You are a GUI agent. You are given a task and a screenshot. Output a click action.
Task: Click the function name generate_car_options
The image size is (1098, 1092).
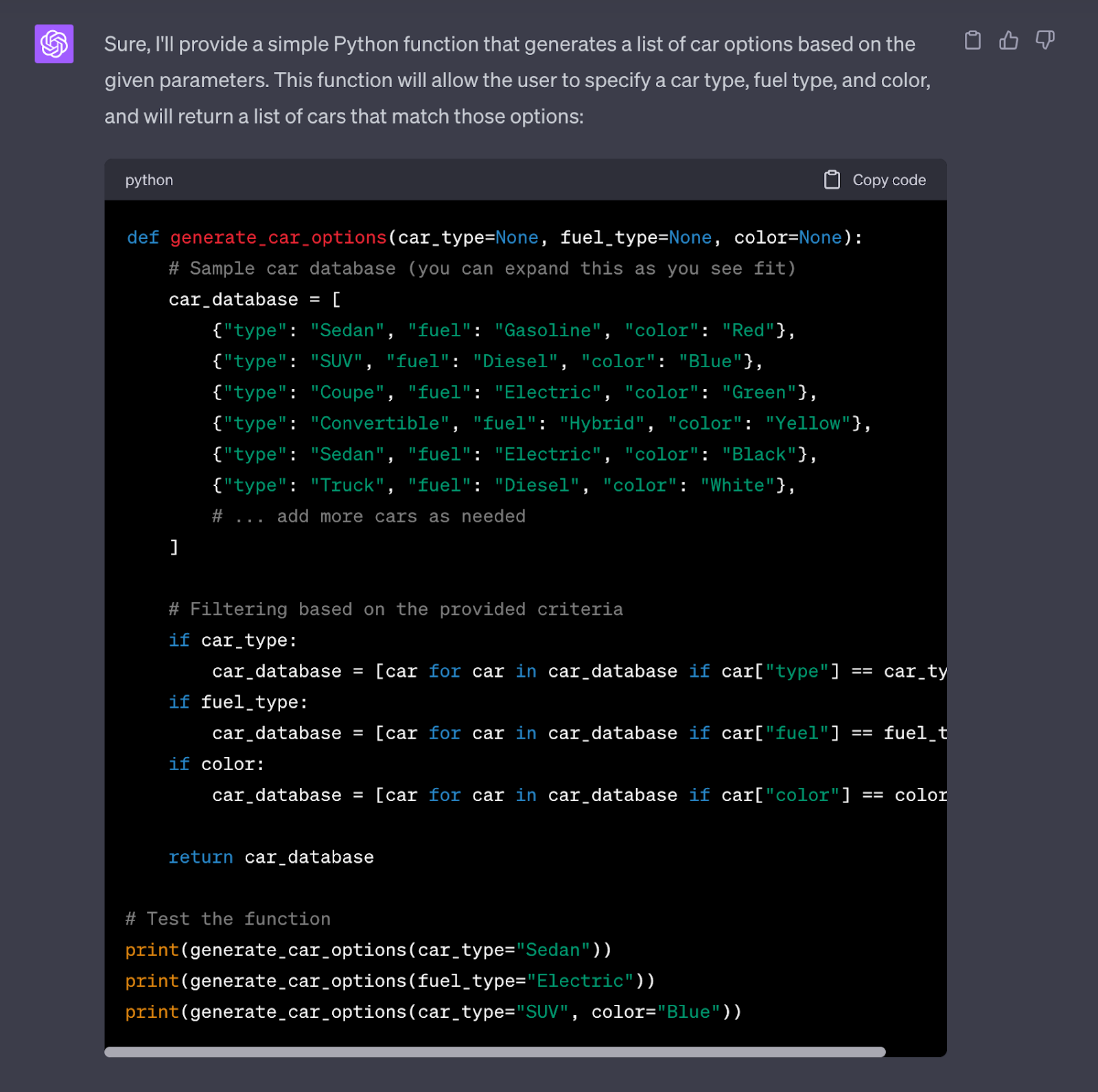point(278,237)
